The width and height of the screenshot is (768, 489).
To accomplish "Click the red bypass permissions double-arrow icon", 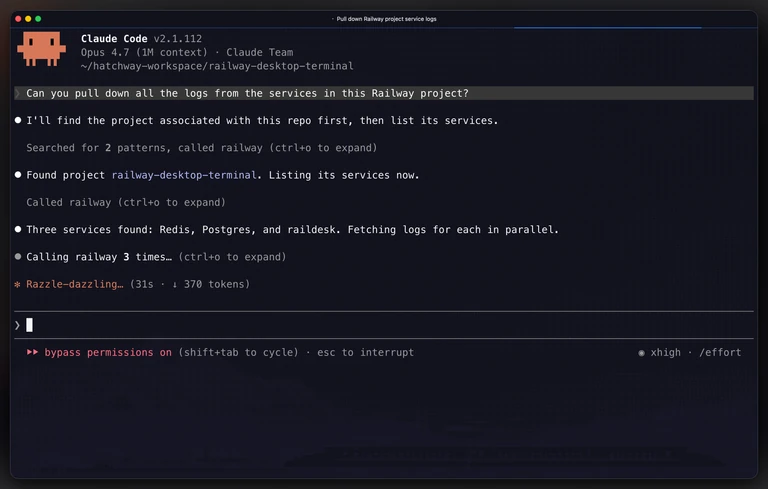I will [32, 352].
